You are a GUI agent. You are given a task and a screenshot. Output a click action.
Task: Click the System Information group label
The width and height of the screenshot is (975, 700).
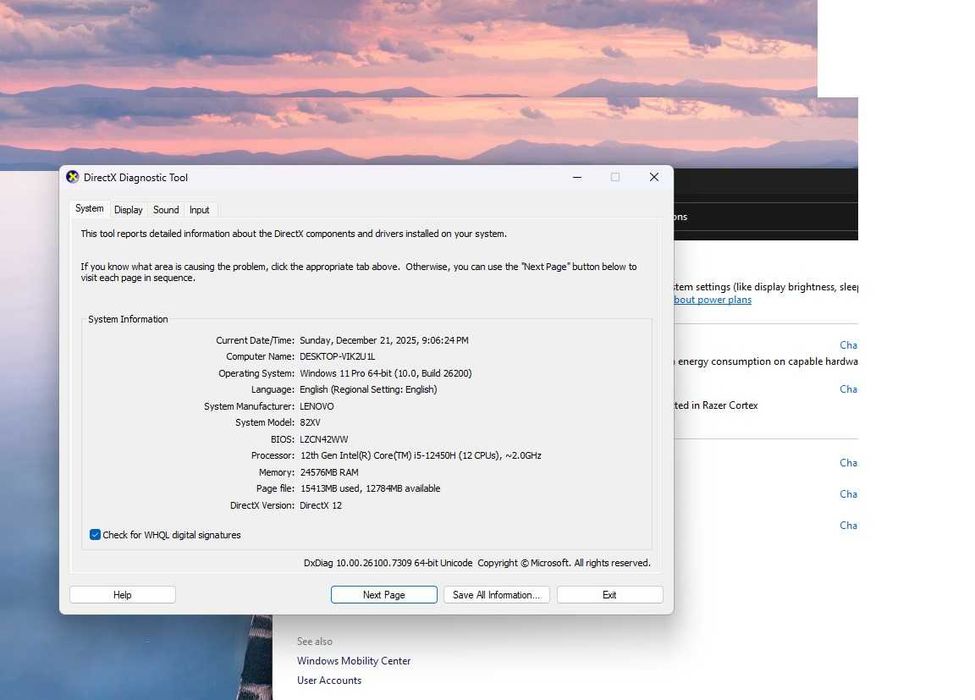coord(128,319)
